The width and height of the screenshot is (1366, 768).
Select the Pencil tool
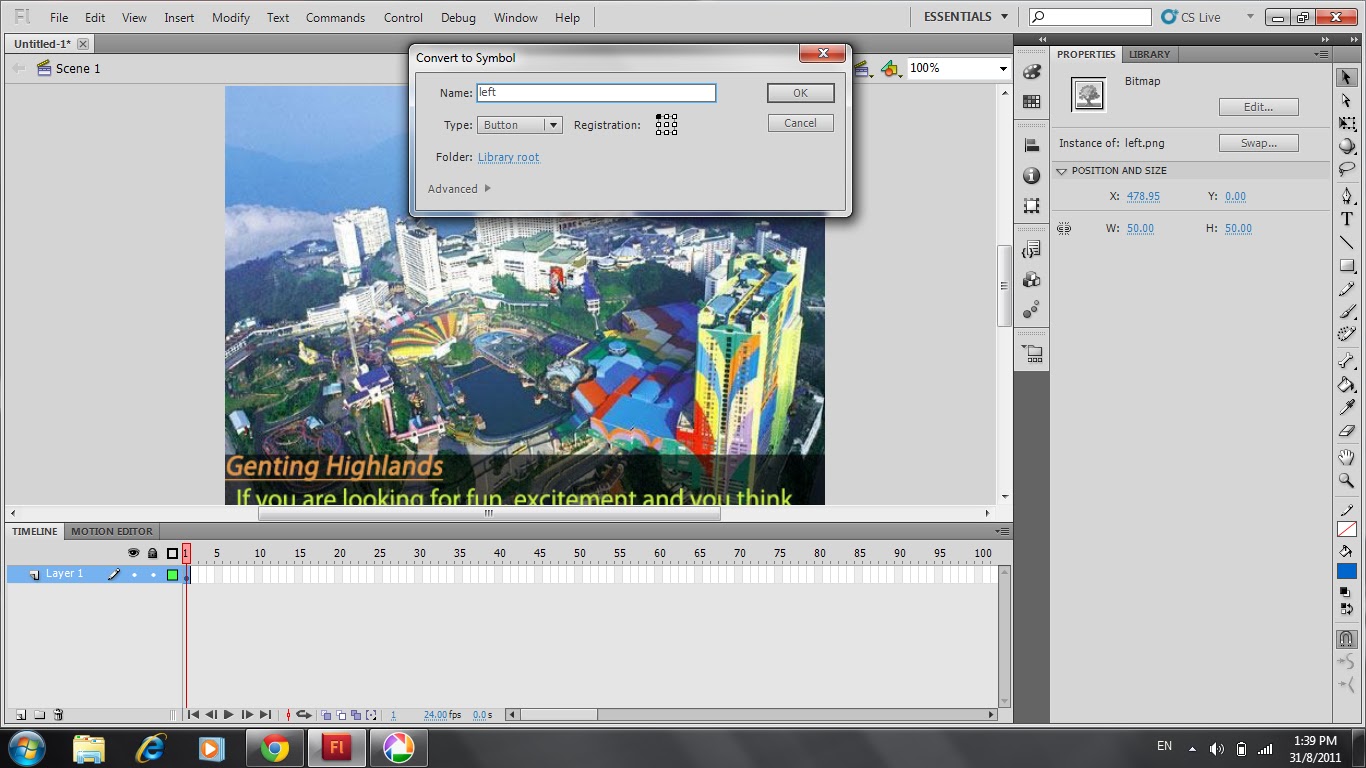pyautogui.click(x=1347, y=288)
